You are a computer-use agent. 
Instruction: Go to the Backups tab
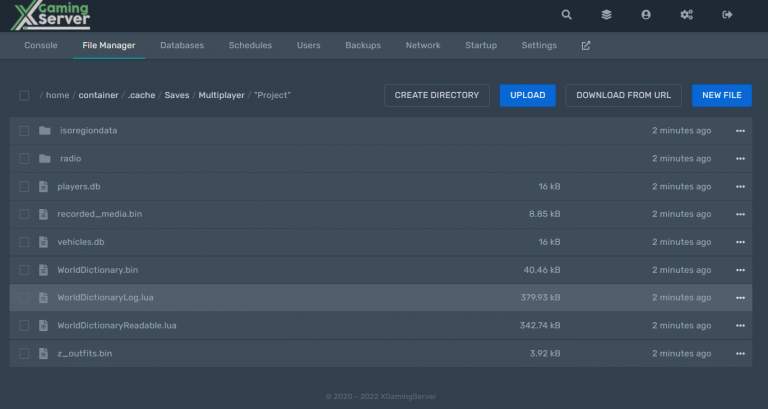tap(363, 46)
